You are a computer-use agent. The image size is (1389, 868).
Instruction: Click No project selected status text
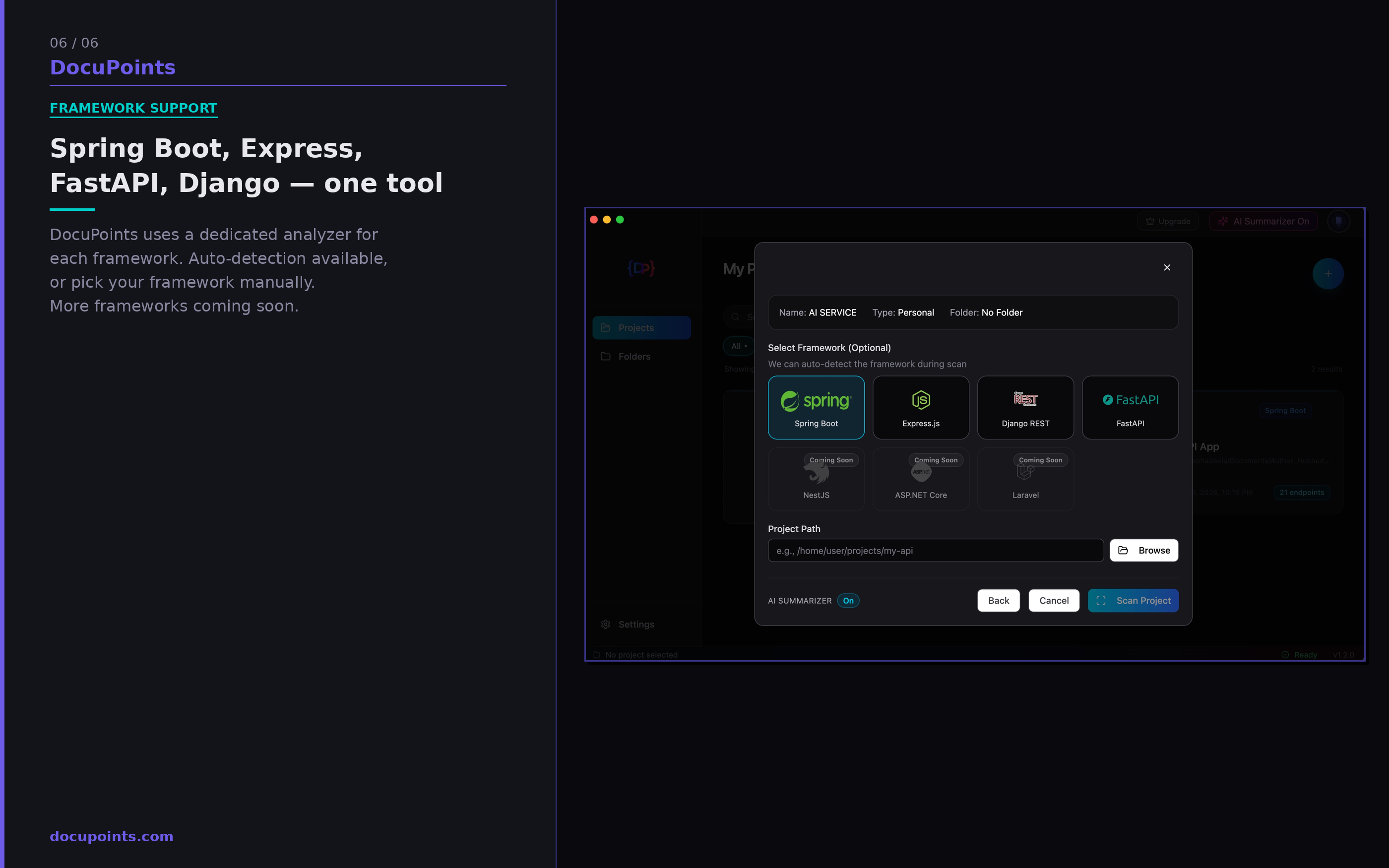coord(641,655)
